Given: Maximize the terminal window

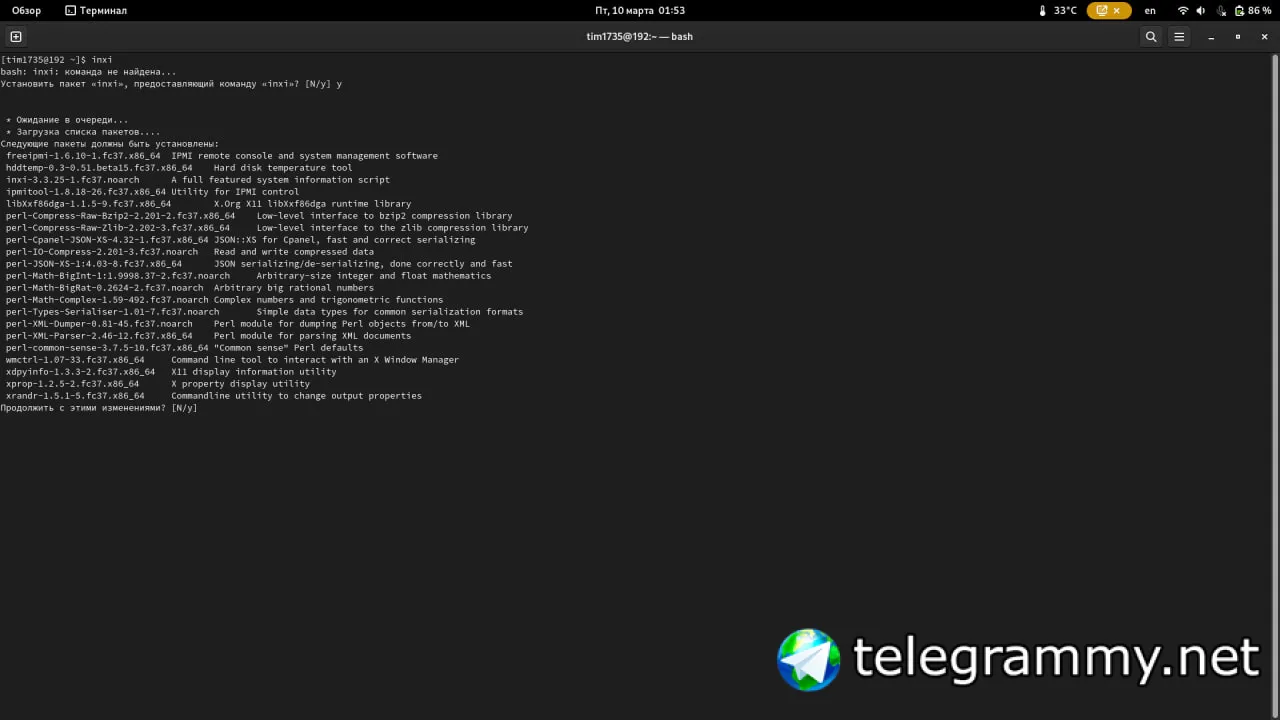Looking at the screenshot, I should click(x=1238, y=37).
